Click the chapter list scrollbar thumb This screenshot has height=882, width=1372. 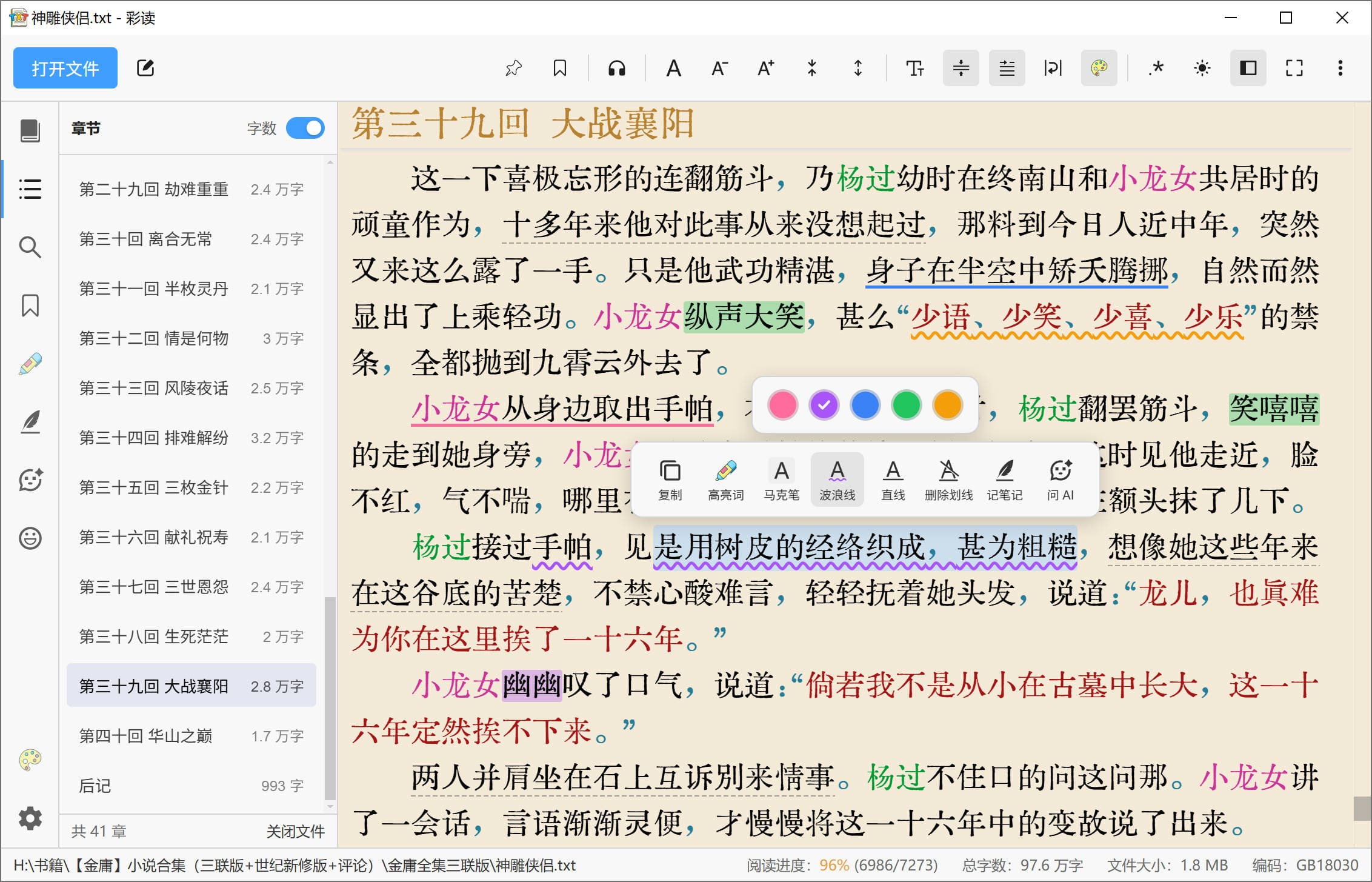click(x=330, y=698)
